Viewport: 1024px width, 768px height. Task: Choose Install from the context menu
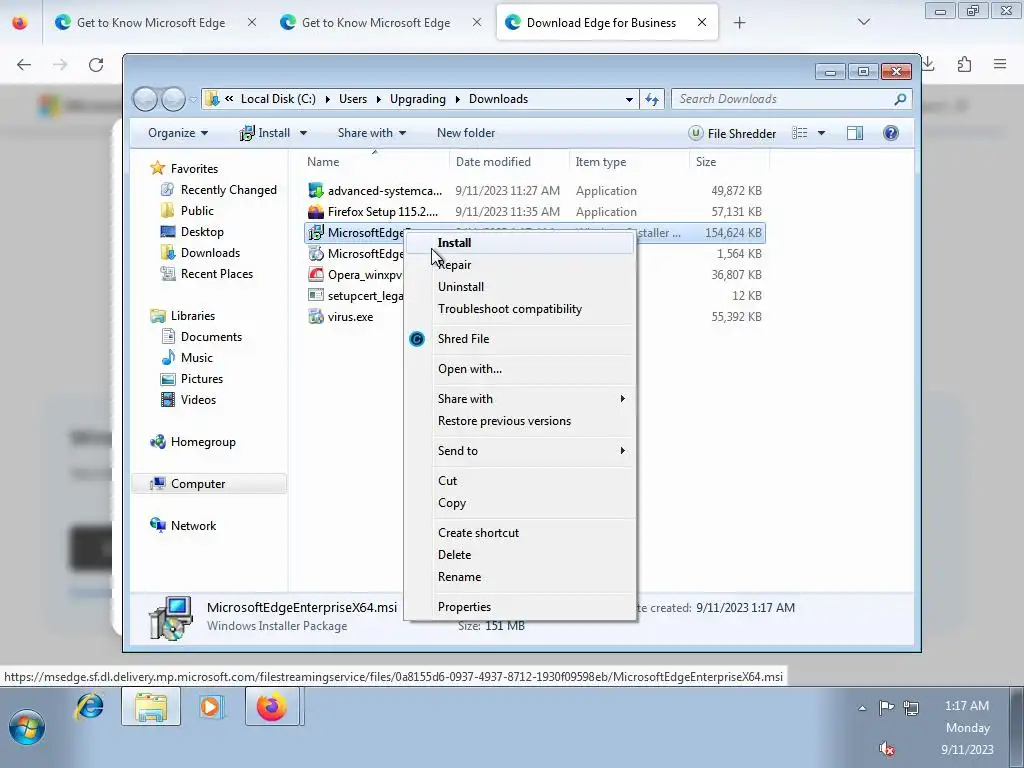(454, 243)
